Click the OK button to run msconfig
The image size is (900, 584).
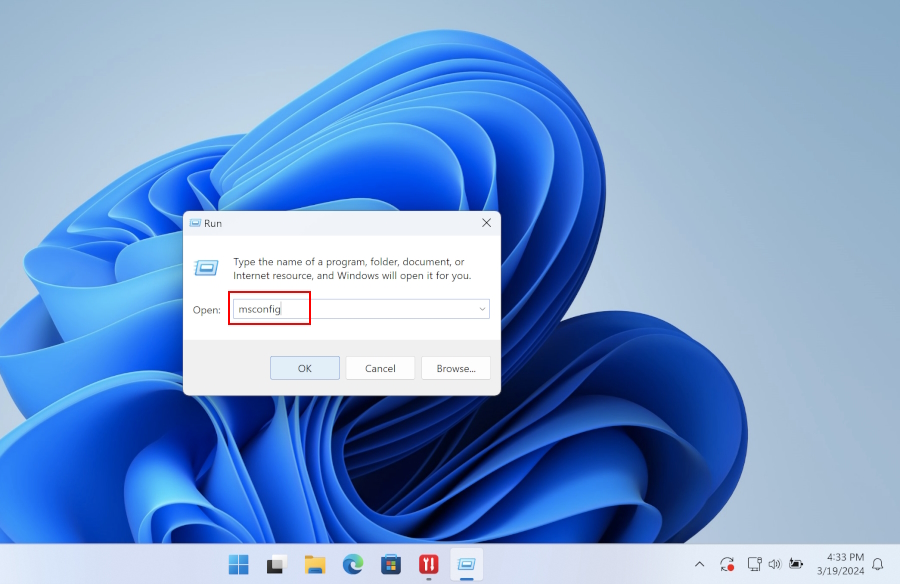304,368
